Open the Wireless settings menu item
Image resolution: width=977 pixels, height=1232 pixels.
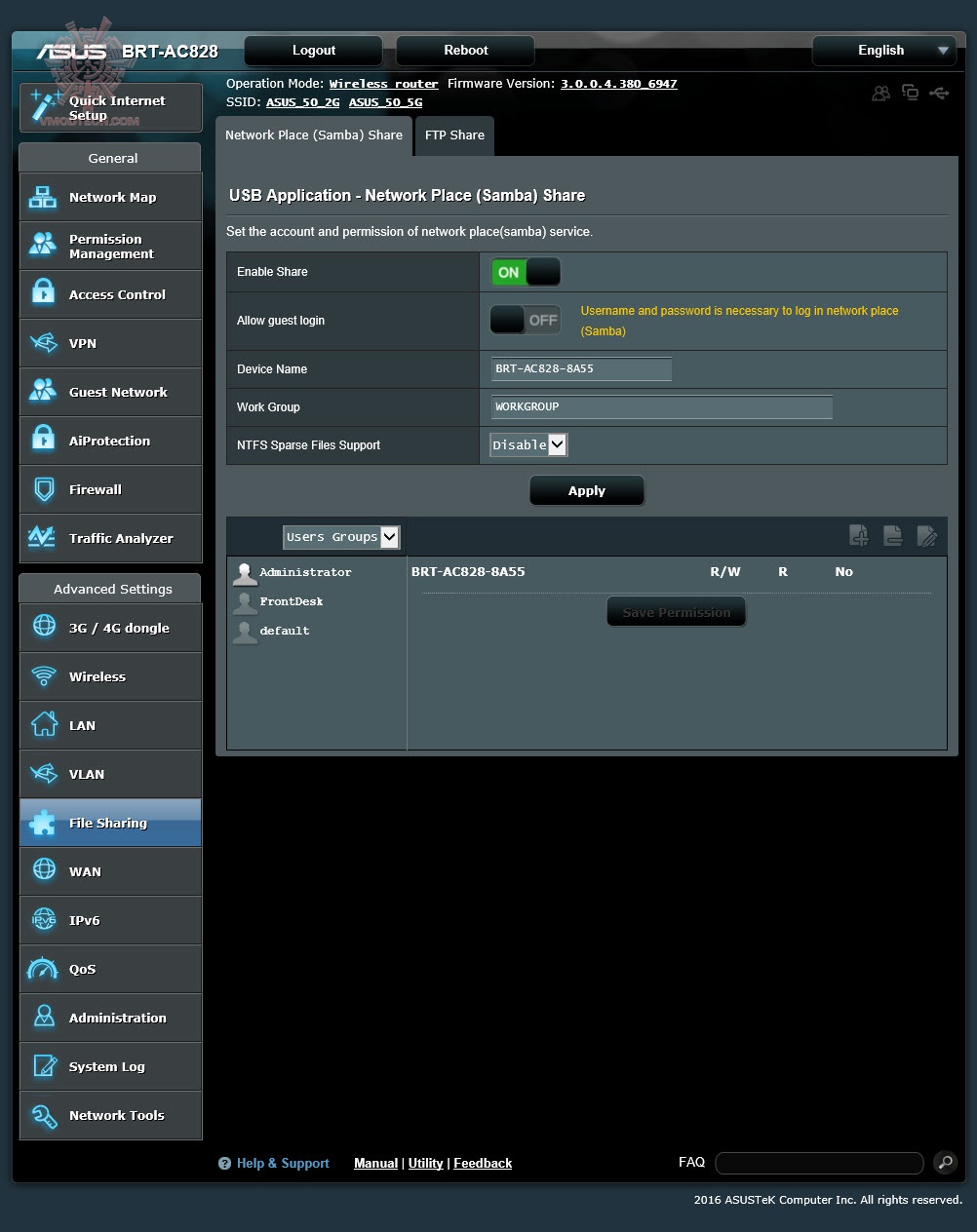click(110, 676)
